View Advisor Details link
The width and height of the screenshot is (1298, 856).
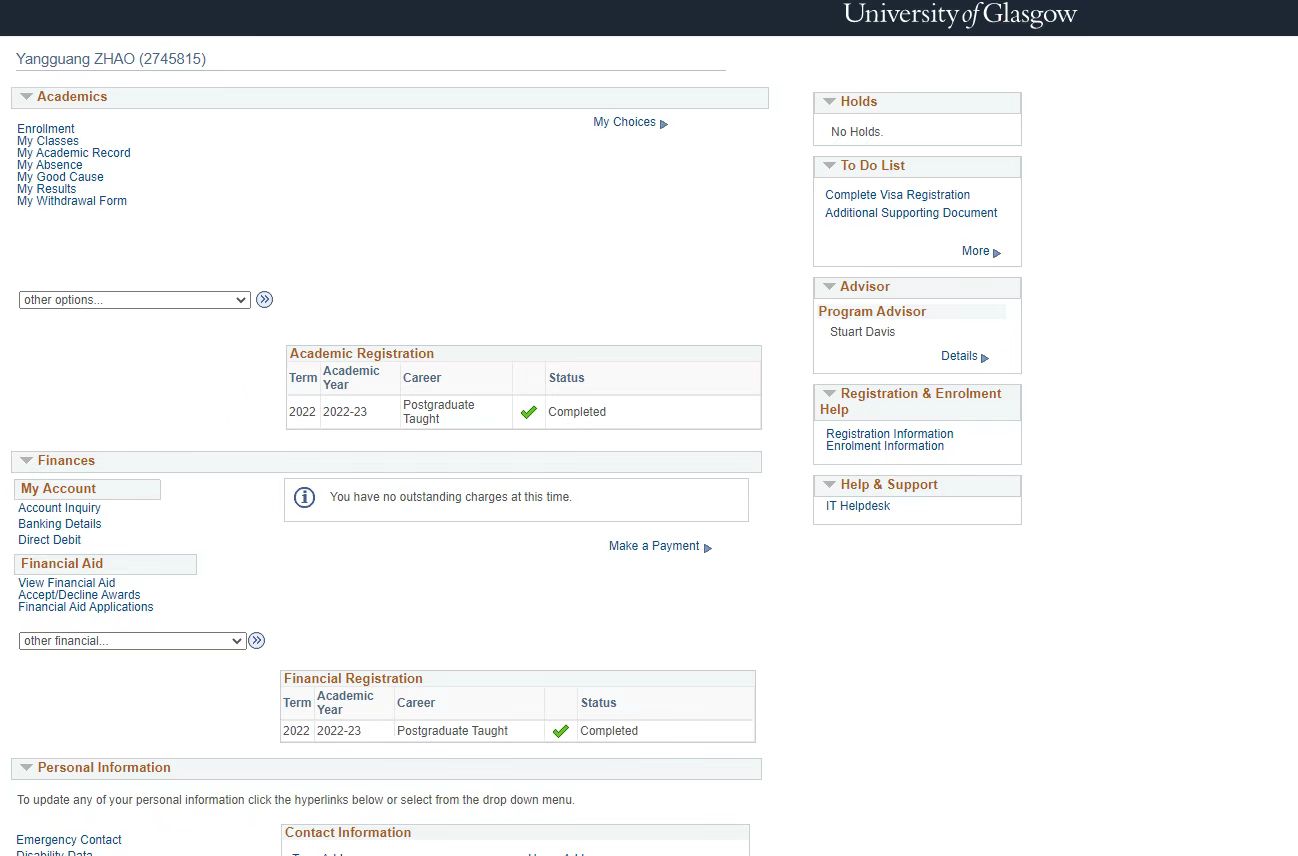(959, 356)
